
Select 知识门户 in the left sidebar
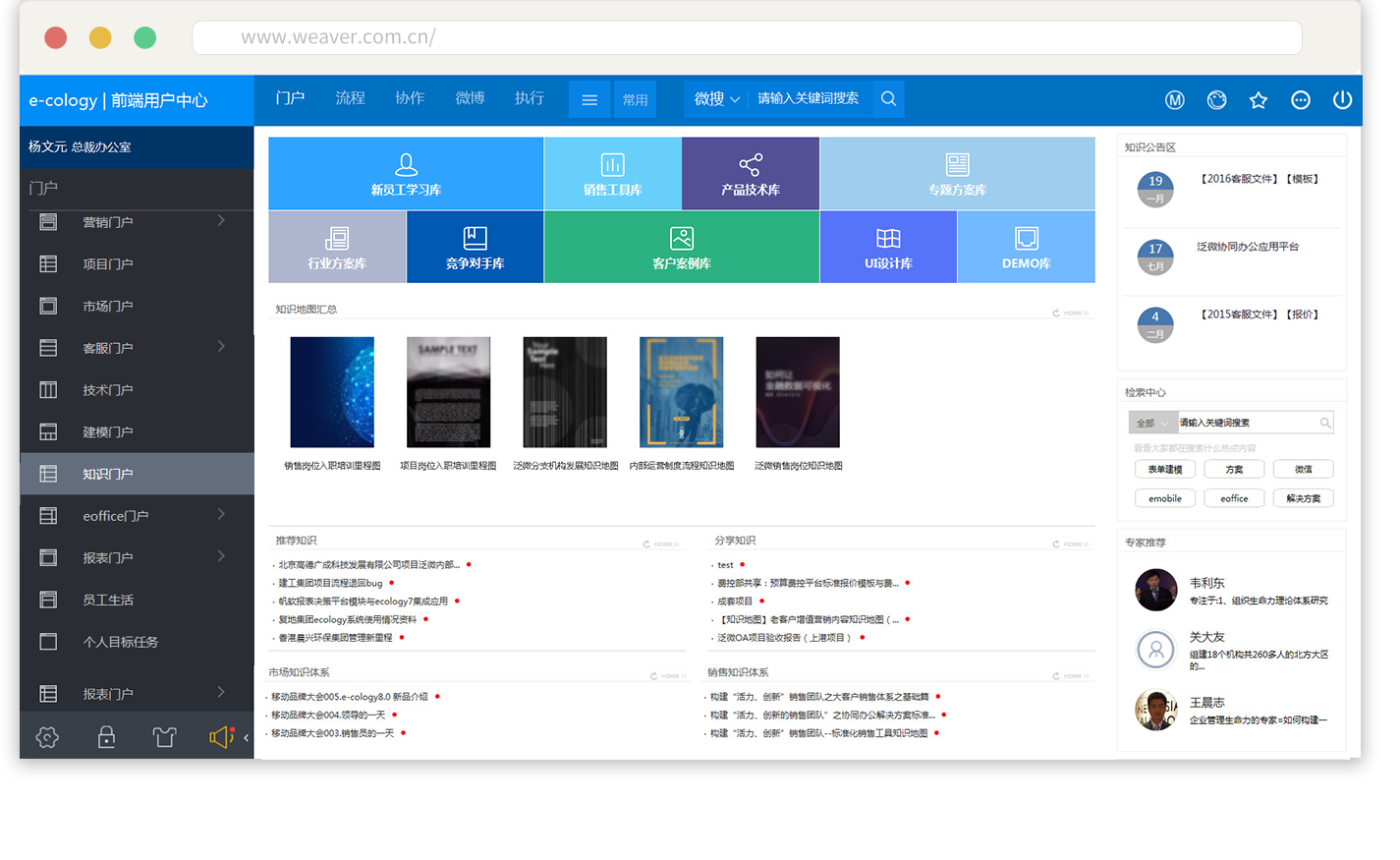tap(108, 474)
